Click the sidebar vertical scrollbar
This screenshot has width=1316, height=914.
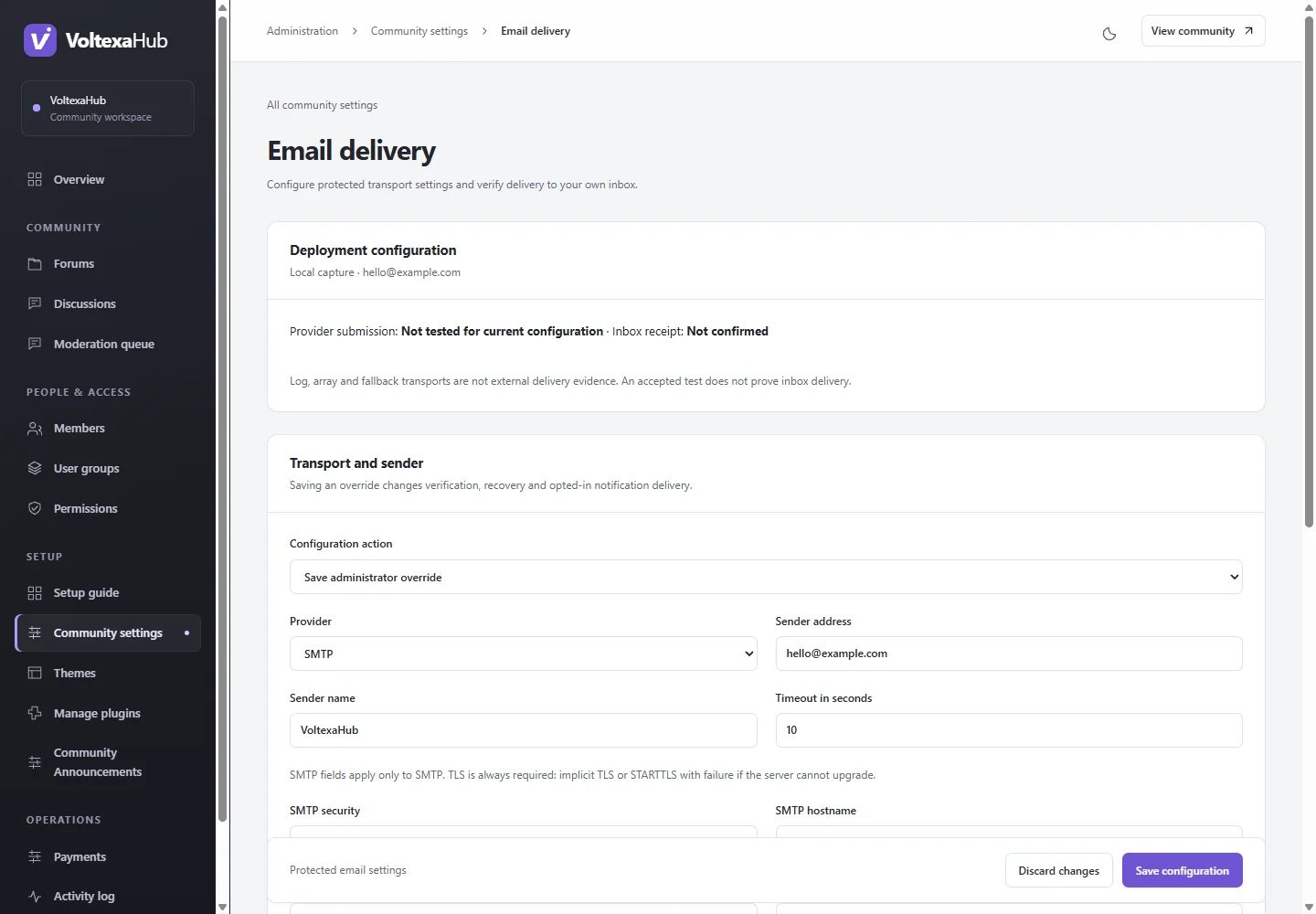click(x=222, y=419)
